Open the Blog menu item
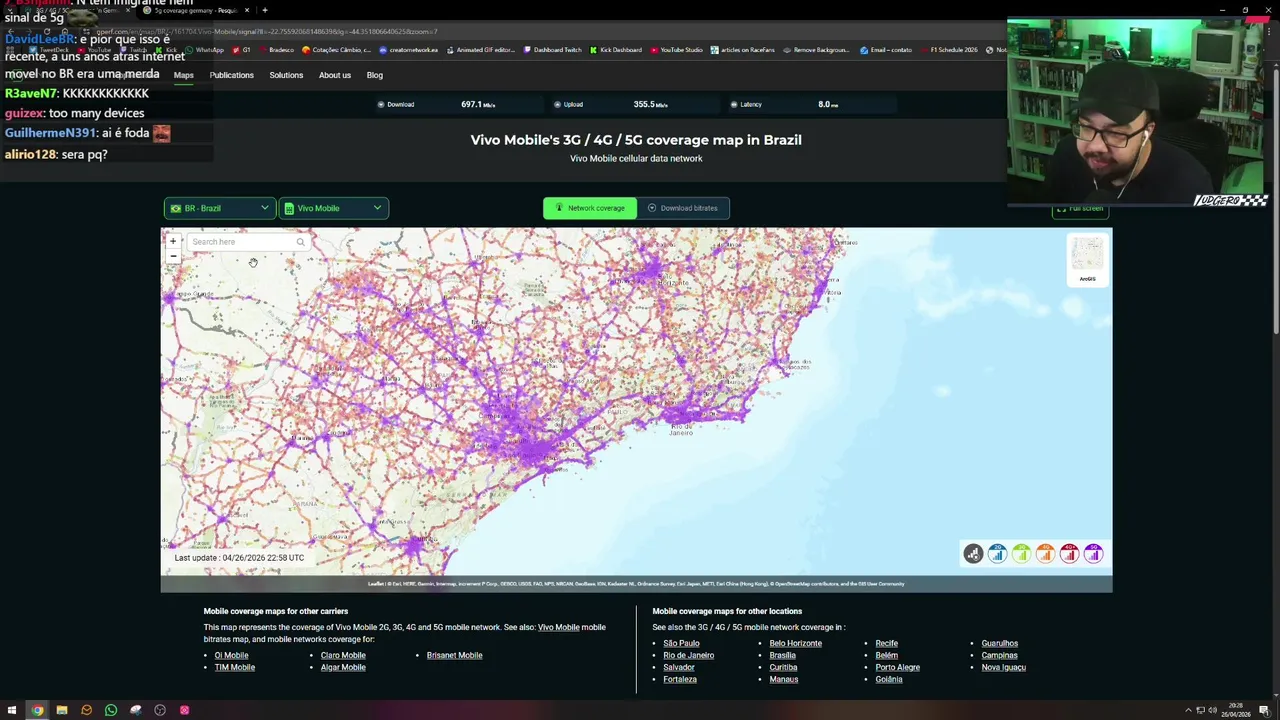The image size is (1280, 720). click(x=375, y=75)
